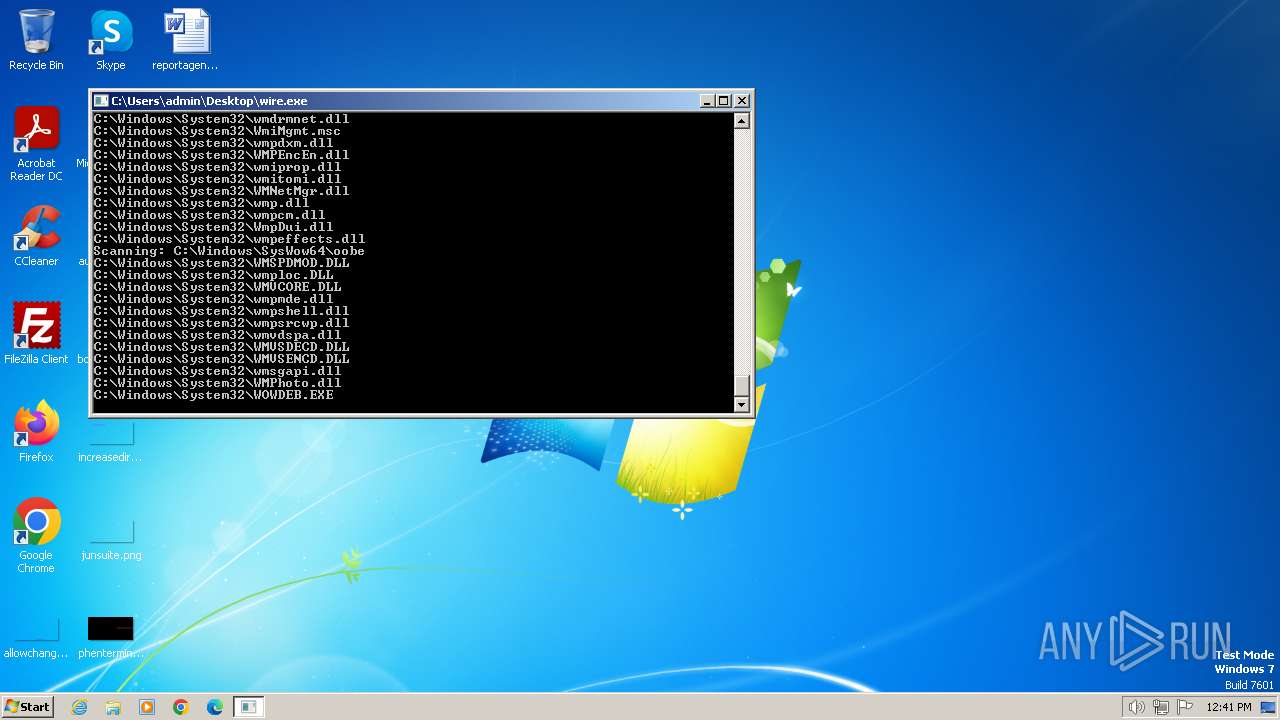This screenshot has height=720, width=1280.
Task: Launch Skype from the desktop
Action: (111, 40)
